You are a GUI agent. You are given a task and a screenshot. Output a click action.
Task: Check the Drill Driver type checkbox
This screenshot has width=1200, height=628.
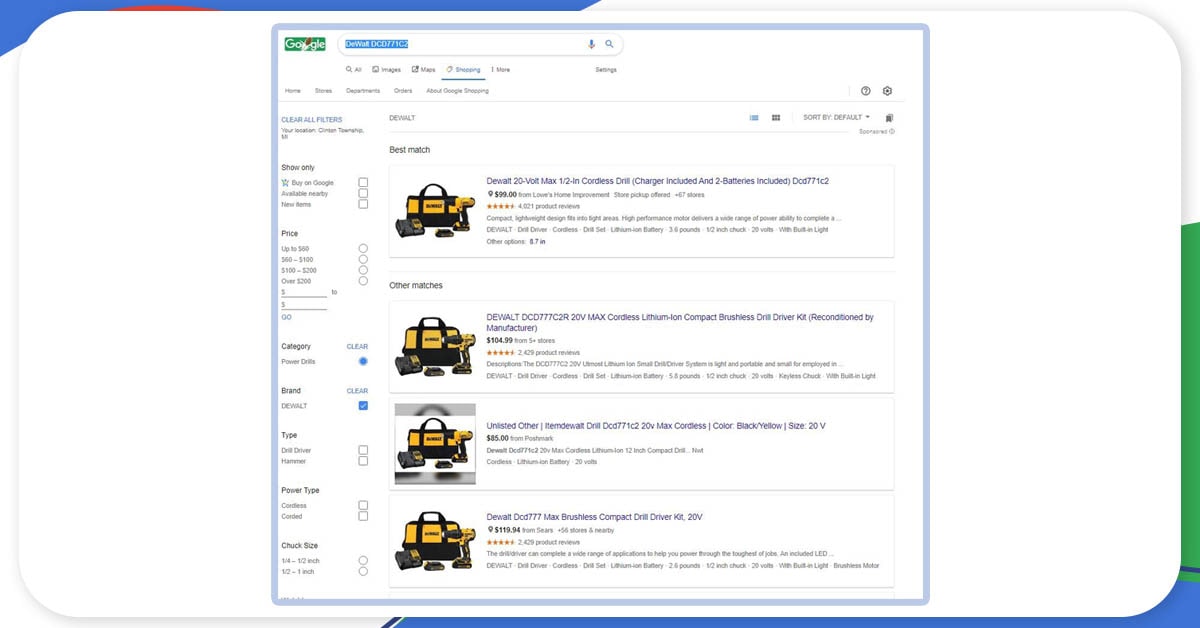tap(363, 450)
